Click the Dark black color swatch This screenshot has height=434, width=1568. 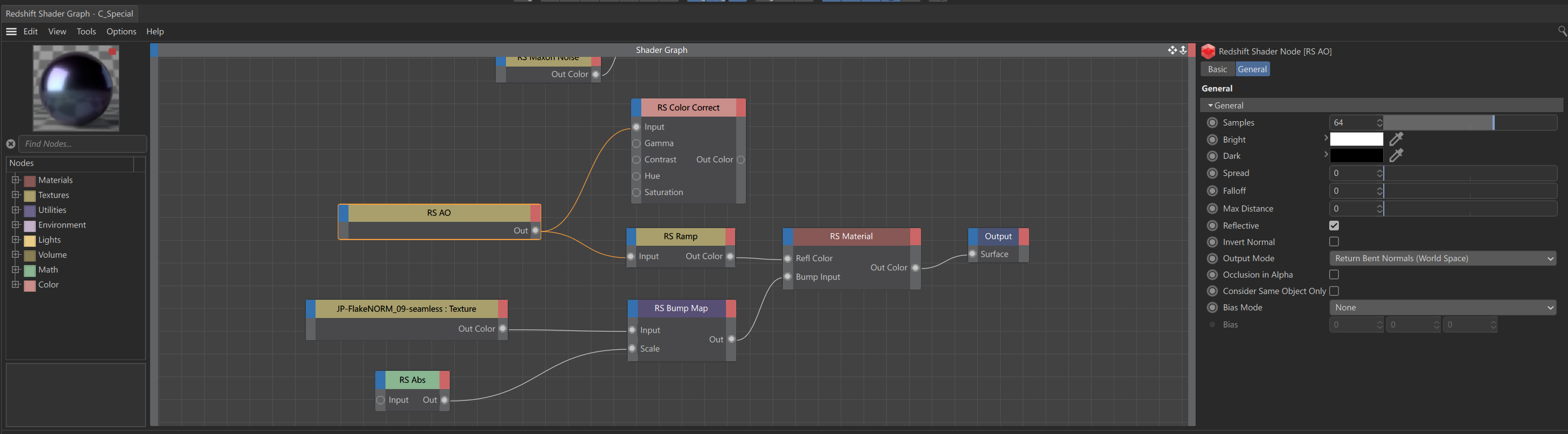1356,156
